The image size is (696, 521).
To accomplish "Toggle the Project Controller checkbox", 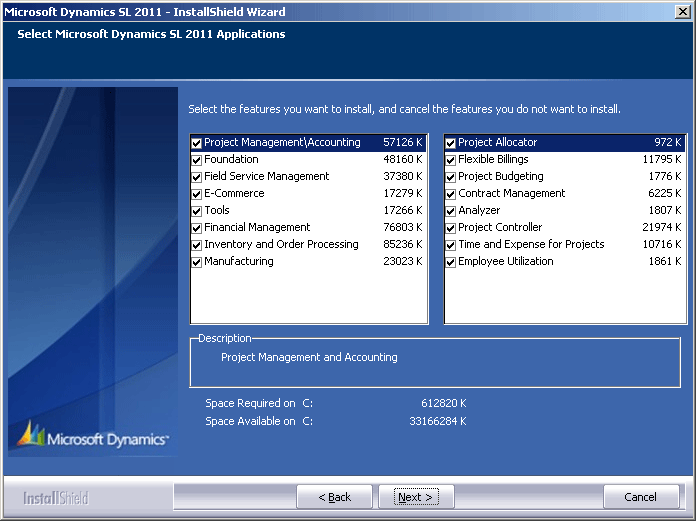I will point(451,229).
